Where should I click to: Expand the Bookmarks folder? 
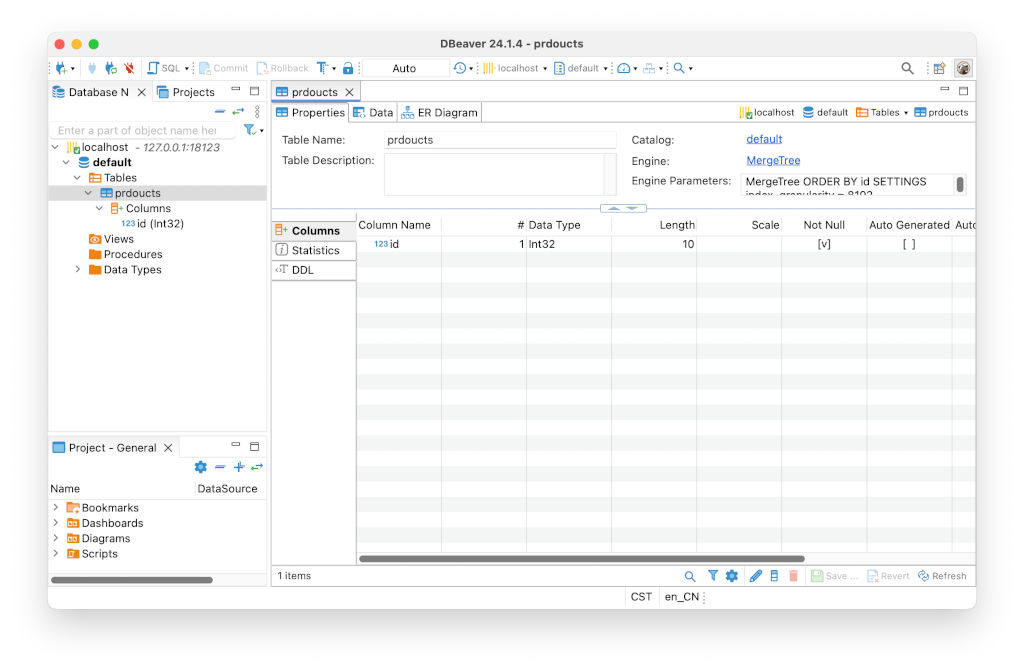56,507
